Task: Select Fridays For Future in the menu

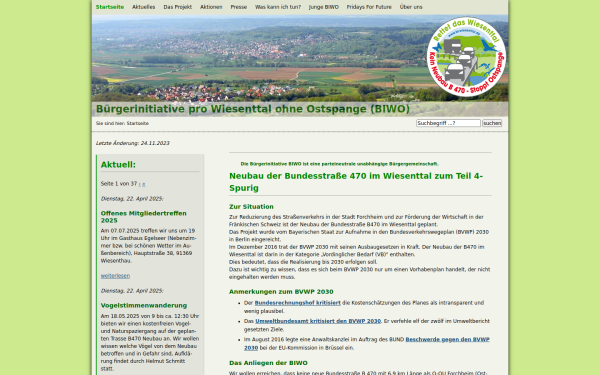Action: click(x=369, y=7)
